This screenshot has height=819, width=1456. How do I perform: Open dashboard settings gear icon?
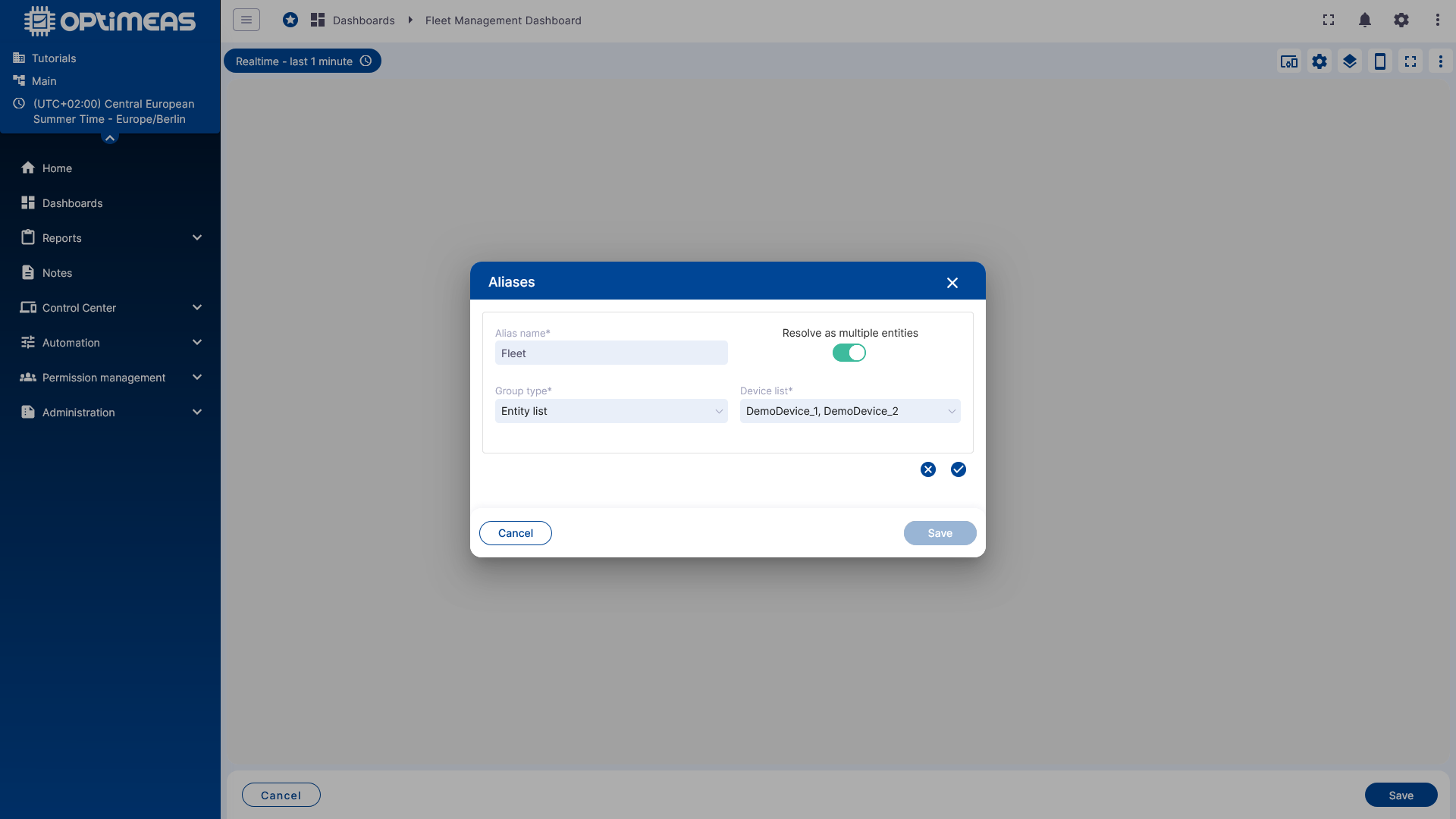pyautogui.click(x=1319, y=61)
